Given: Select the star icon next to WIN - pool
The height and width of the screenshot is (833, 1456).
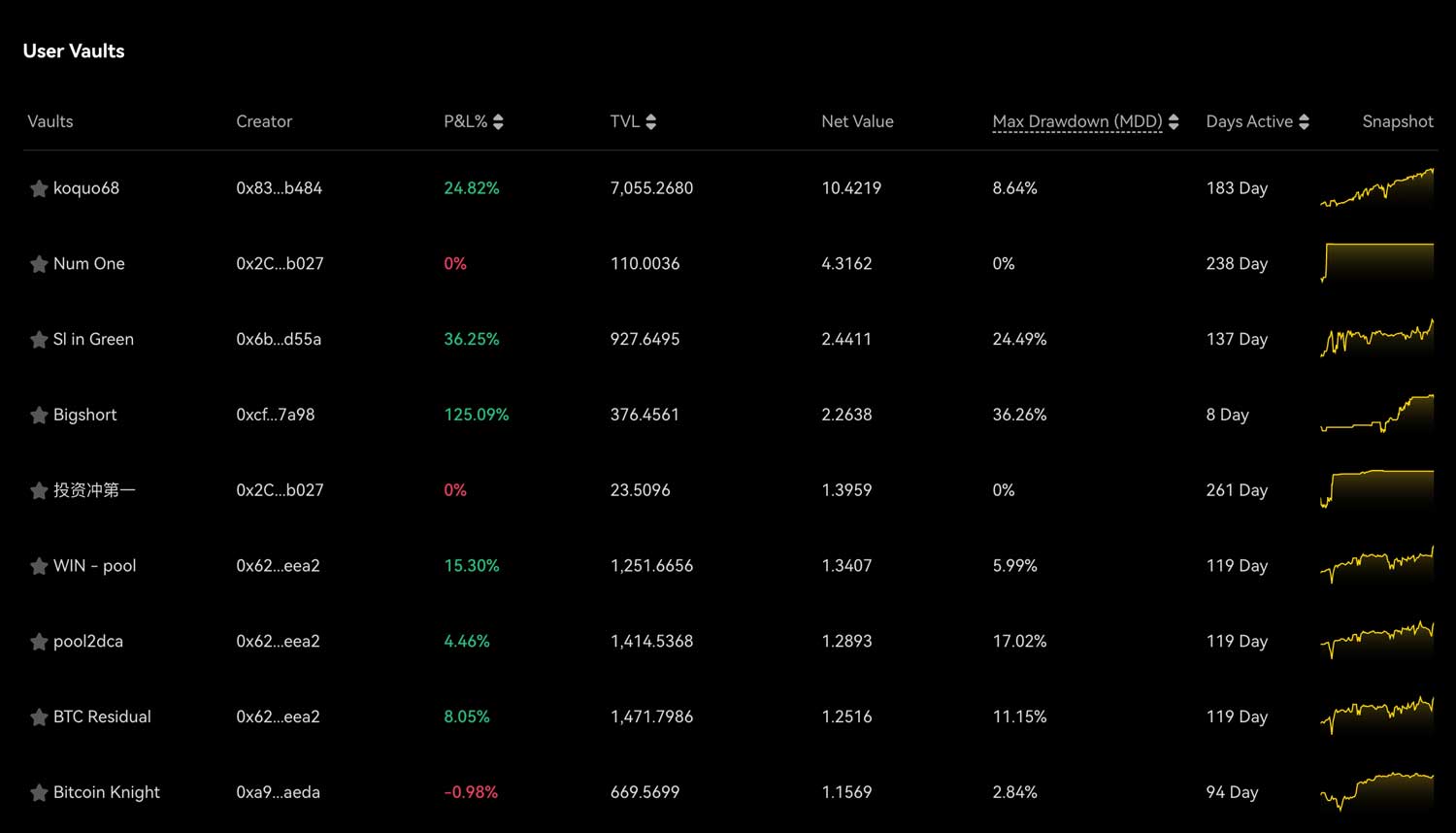Looking at the screenshot, I should pos(39,566).
